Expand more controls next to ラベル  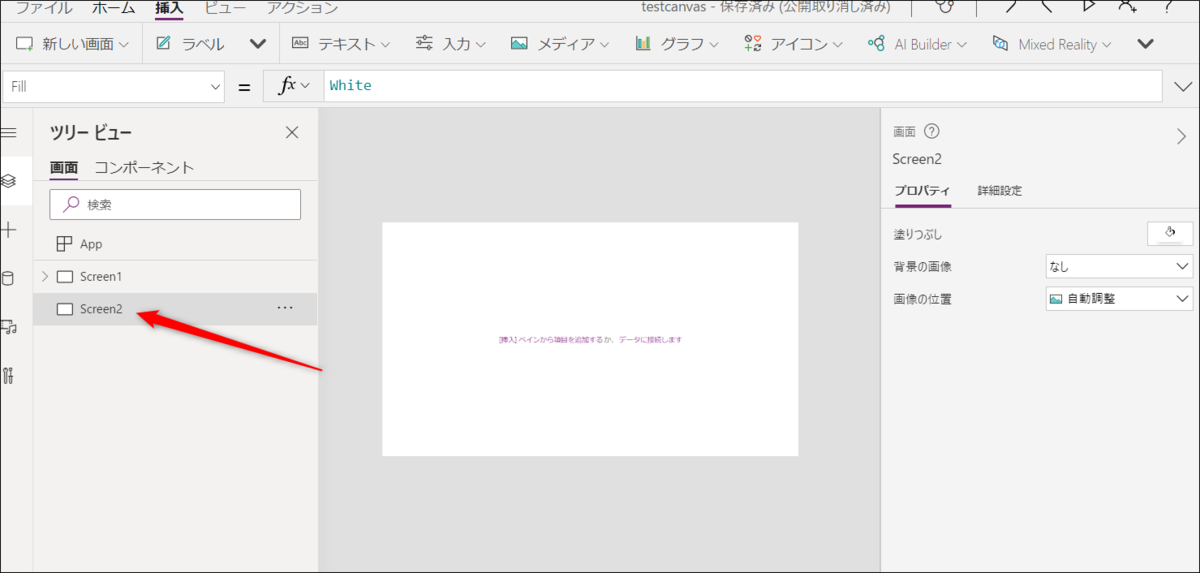pyautogui.click(x=258, y=44)
